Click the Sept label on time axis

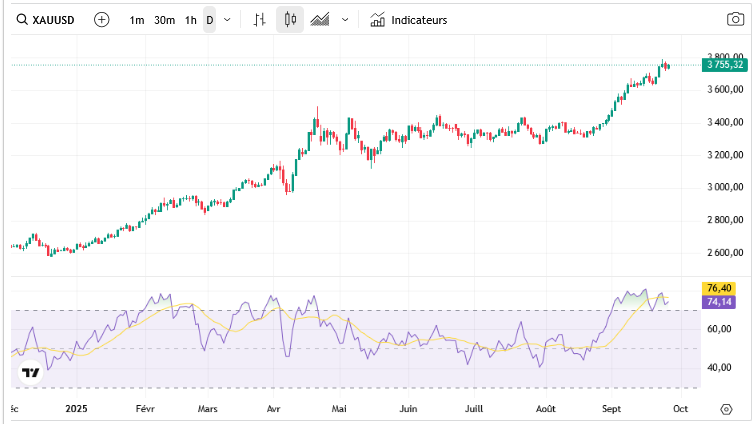click(x=609, y=409)
